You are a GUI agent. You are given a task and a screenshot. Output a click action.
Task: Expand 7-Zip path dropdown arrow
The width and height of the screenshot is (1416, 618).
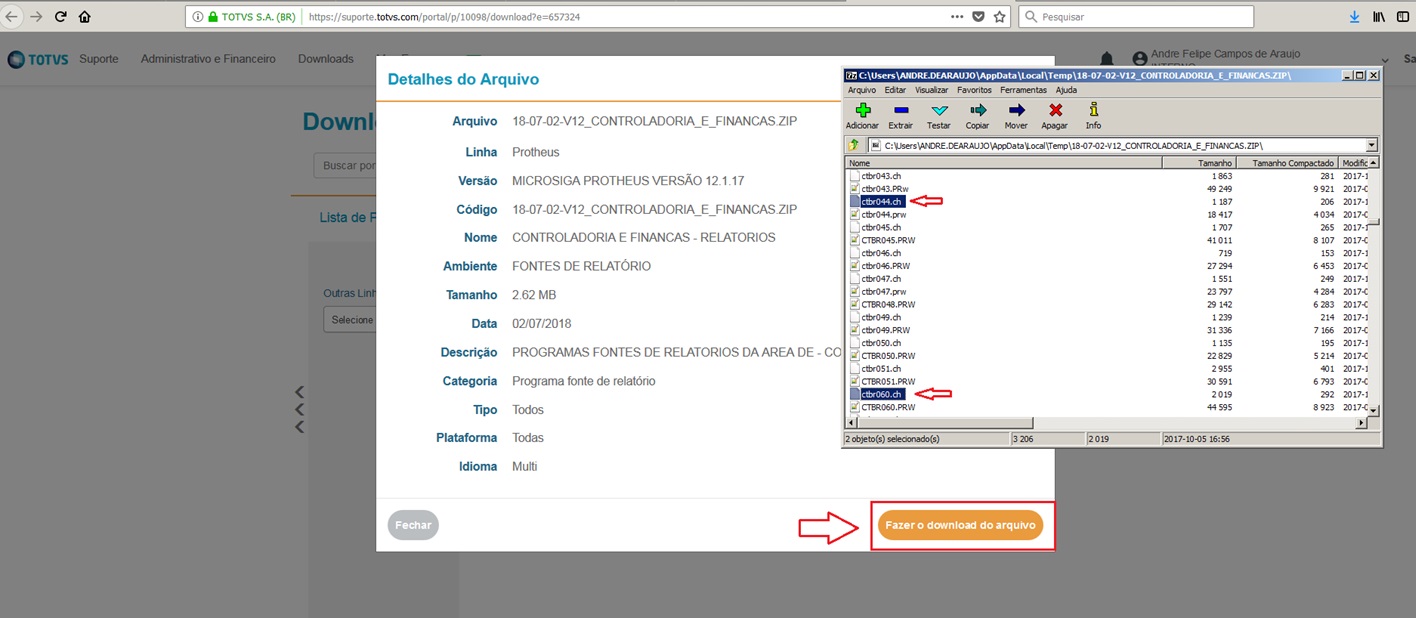[1372, 146]
